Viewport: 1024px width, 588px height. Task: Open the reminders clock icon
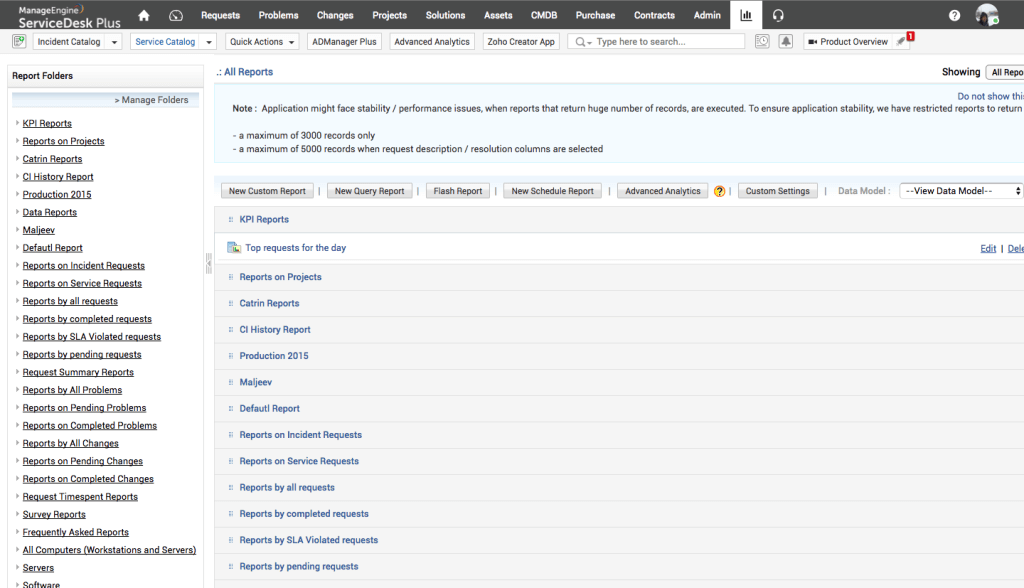pyautogui.click(x=762, y=41)
